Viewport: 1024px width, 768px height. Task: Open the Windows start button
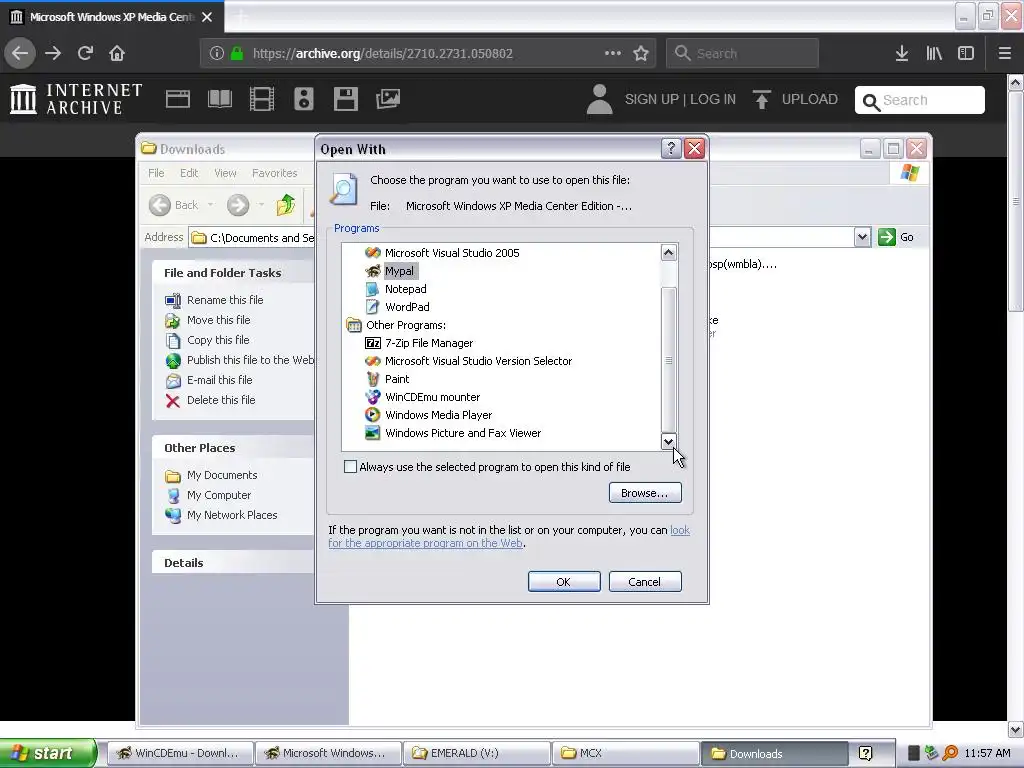[48, 753]
